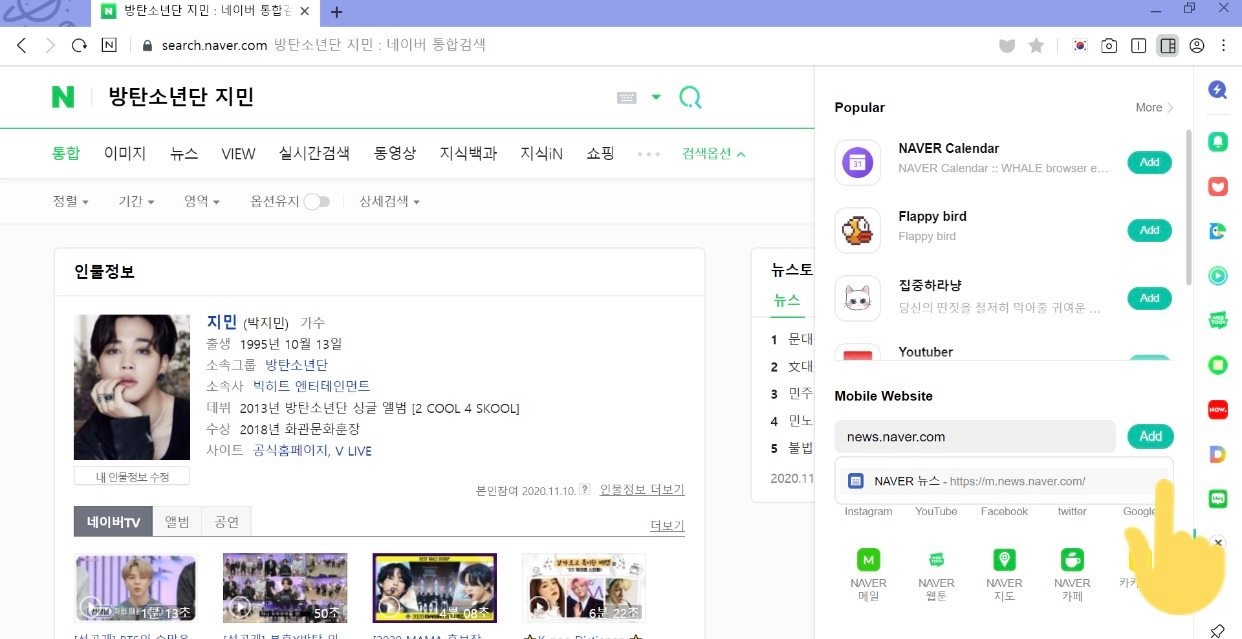Open the 방탄소년단 group link
This screenshot has height=639, width=1242.
(x=296, y=365)
